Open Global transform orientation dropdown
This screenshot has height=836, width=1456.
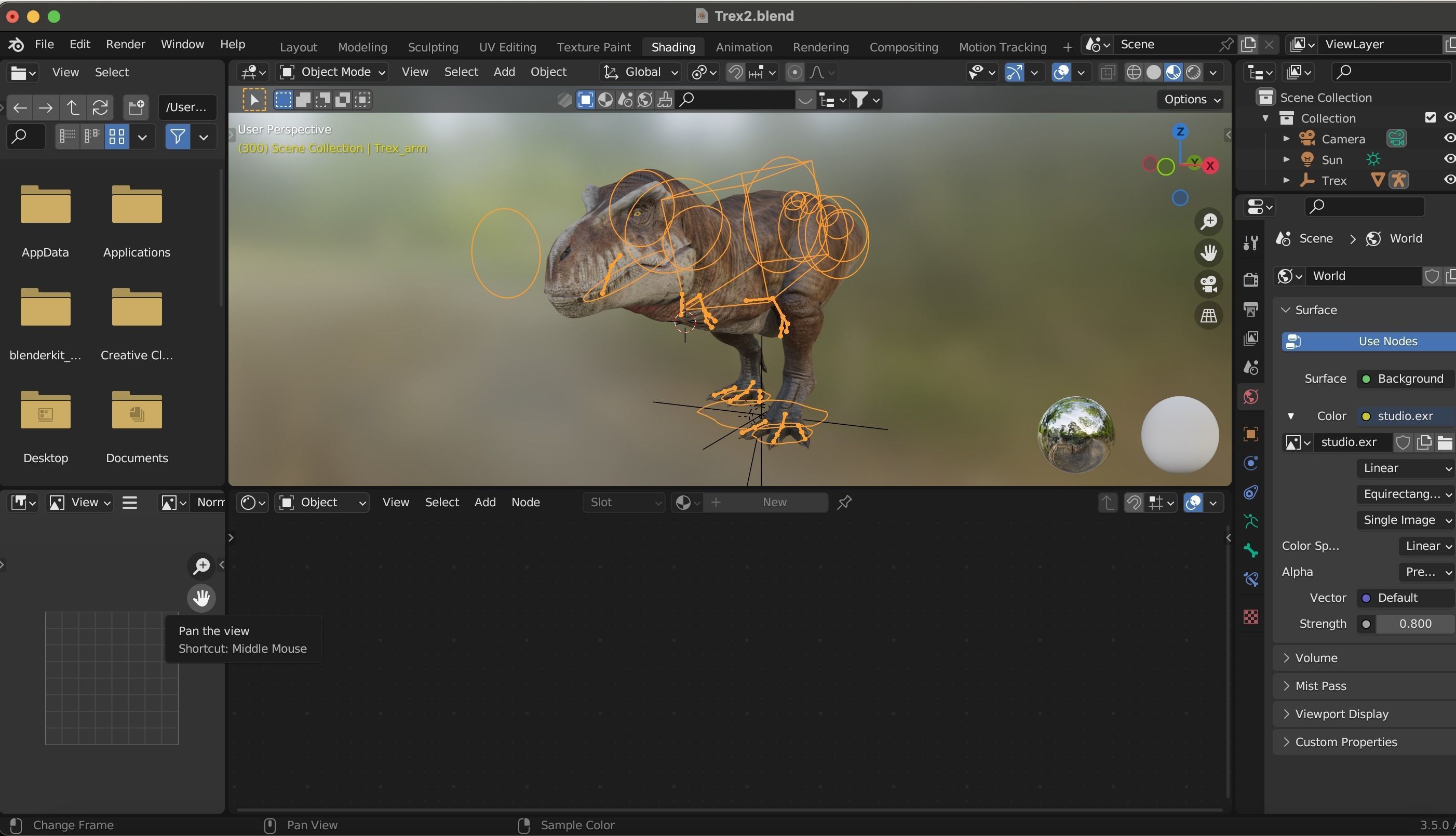click(x=640, y=72)
